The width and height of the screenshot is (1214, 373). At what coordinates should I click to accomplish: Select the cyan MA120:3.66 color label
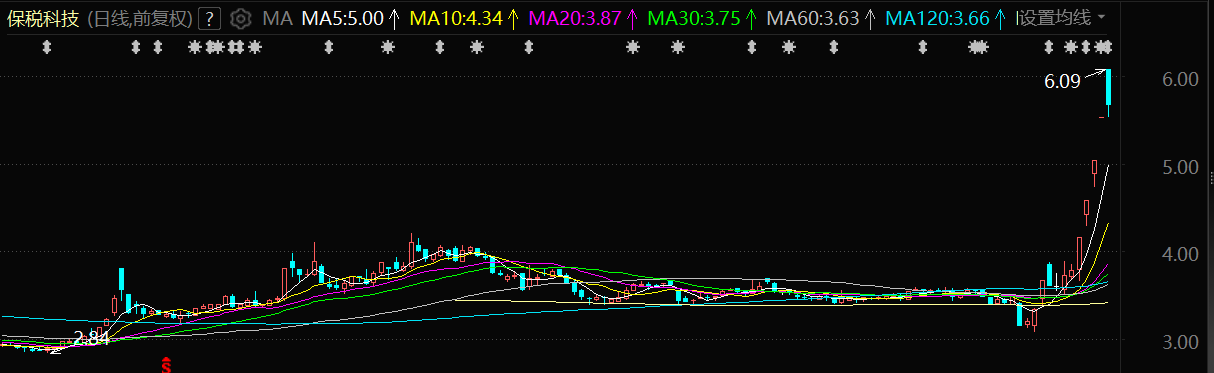point(937,18)
